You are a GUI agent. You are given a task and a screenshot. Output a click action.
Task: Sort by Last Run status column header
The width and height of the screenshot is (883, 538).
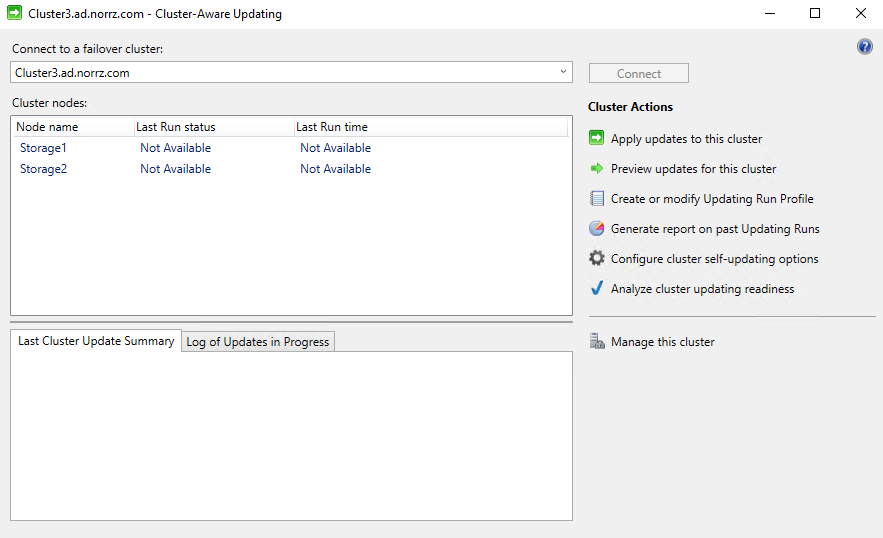(176, 127)
